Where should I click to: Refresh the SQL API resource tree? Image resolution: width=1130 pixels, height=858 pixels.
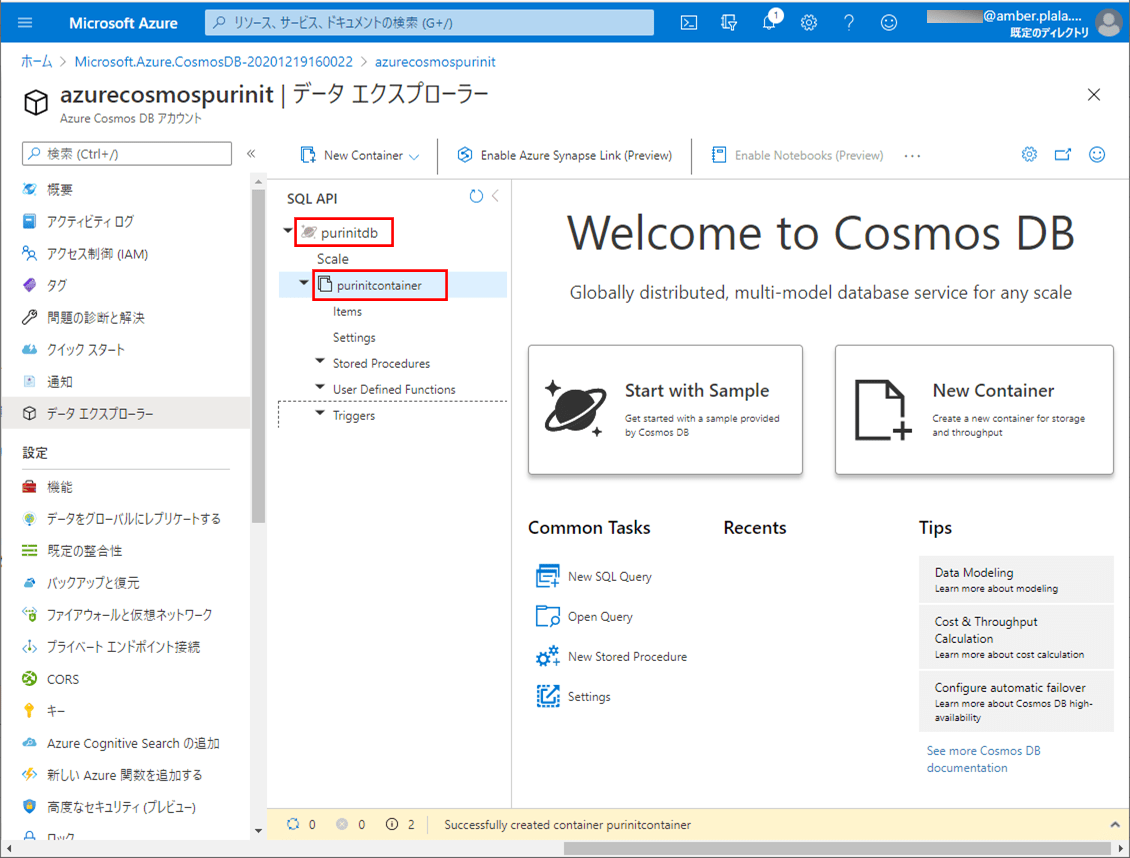(x=476, y=196)
